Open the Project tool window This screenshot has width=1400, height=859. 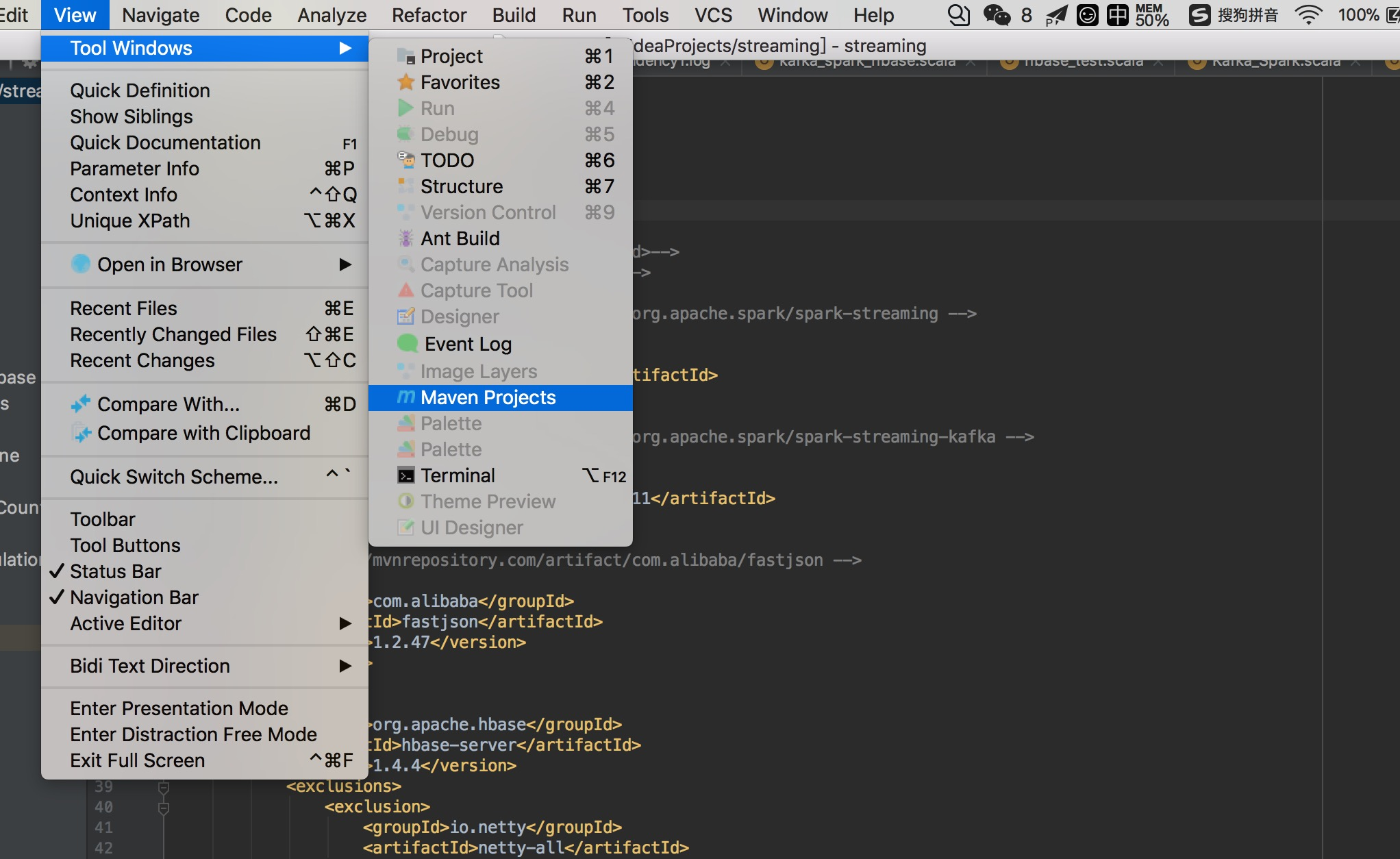click(451, 56)
